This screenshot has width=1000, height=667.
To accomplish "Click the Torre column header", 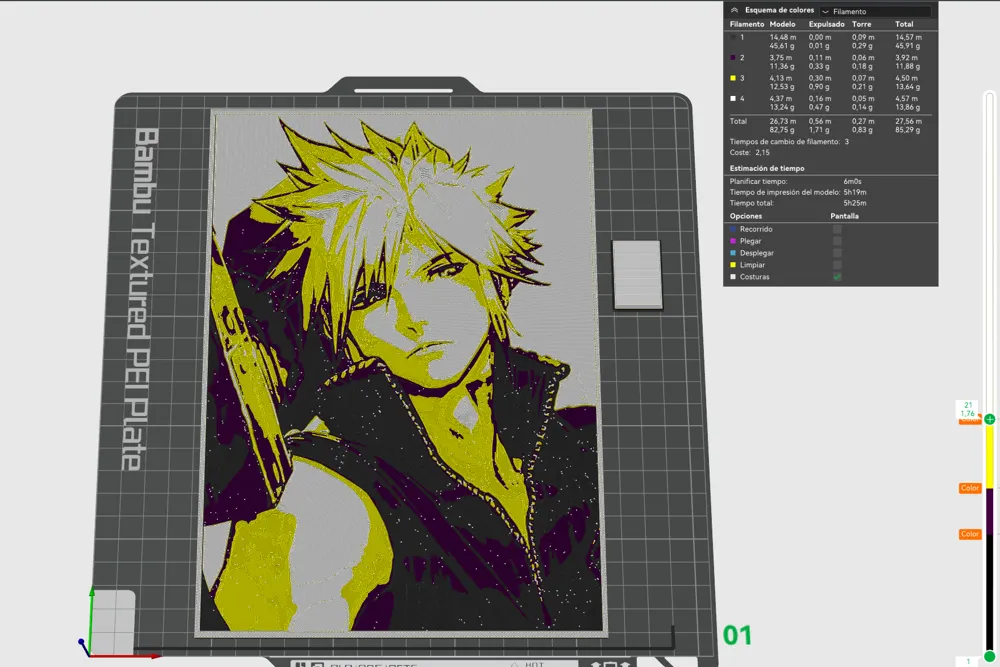I will click(x=862, y=24).
